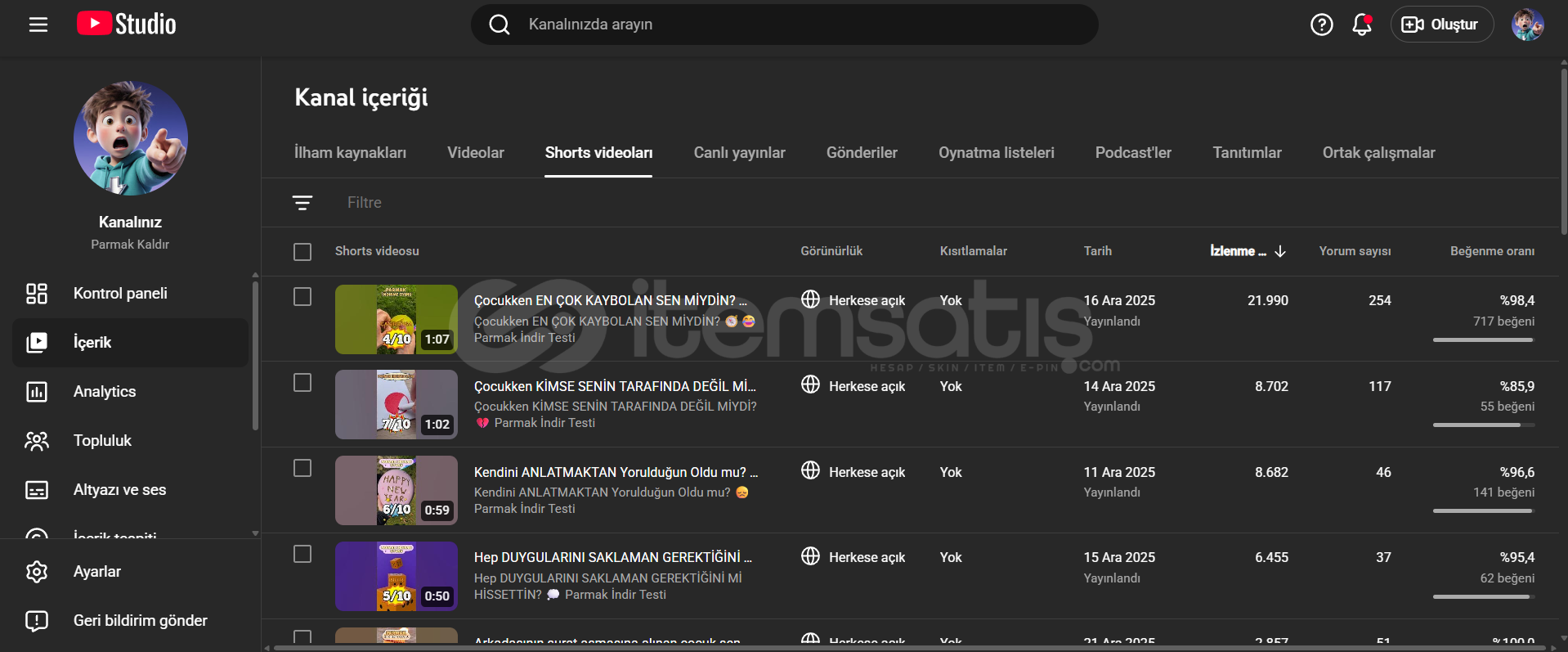Viewport: 1568px width, 652px height.
Task: Open the help question mark icon
Action: [1321, 25]
